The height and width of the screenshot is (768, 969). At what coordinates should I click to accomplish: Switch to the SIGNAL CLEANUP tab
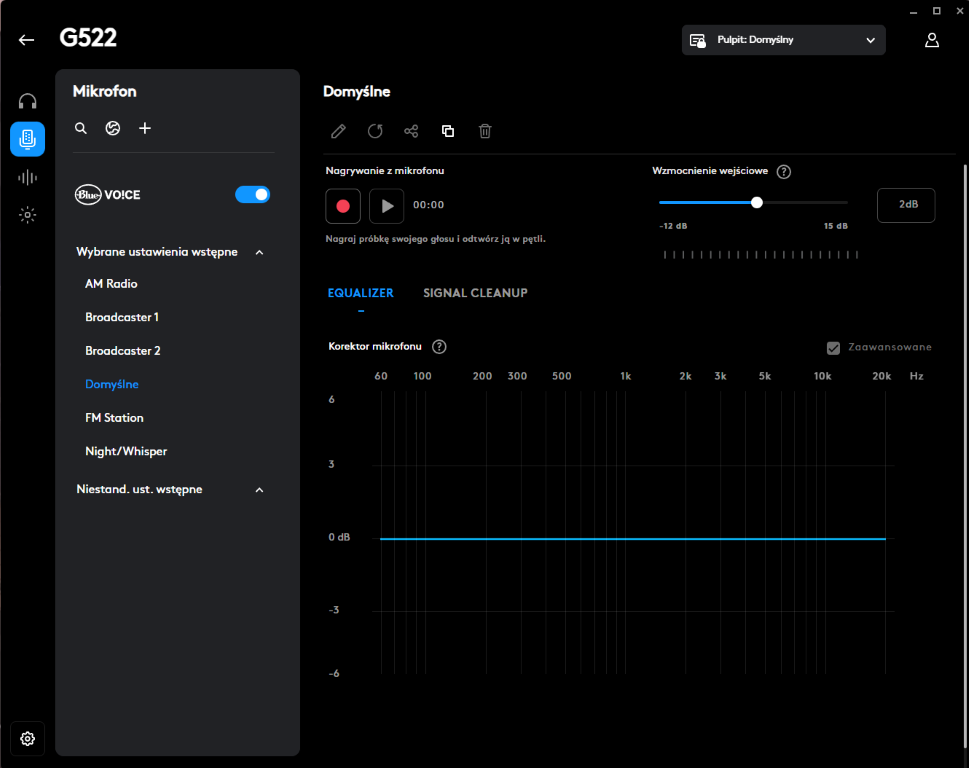pos(474,293)
